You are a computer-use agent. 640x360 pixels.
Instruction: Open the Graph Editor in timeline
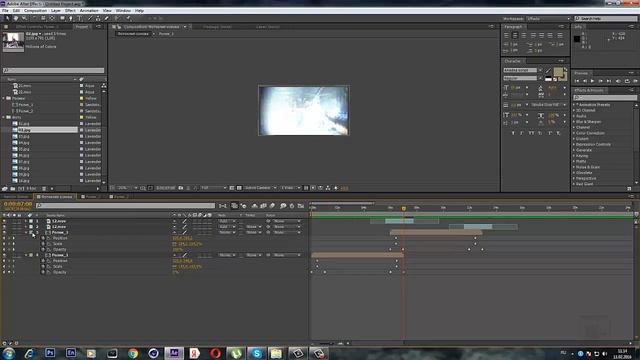(x=301, y=206)
